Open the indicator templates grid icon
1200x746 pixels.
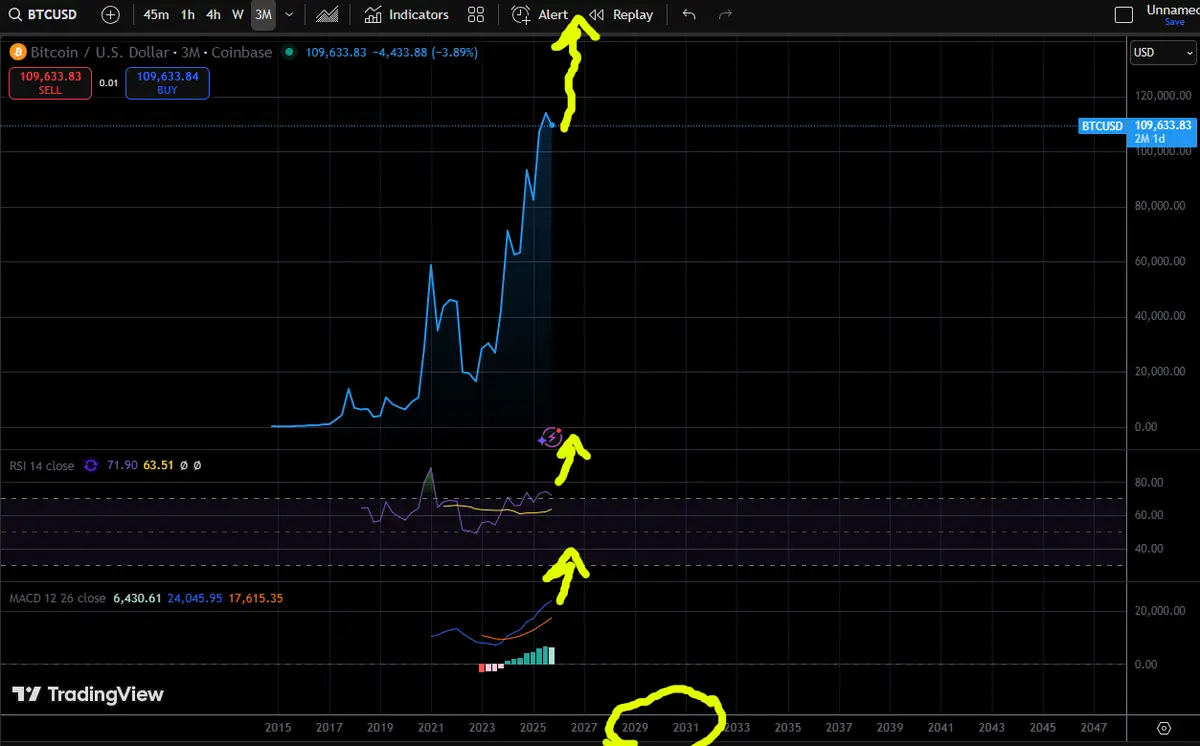pos(476,15)
